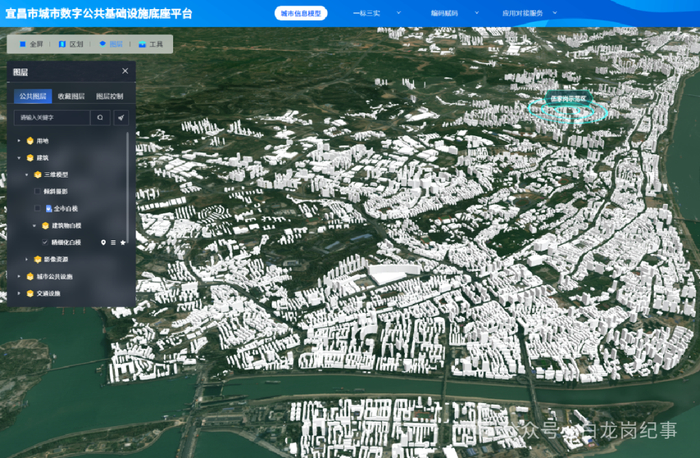Viewport: 700px width, 458px height.
Task: Click the layer keyword search input field
Action: pos(52,117)
